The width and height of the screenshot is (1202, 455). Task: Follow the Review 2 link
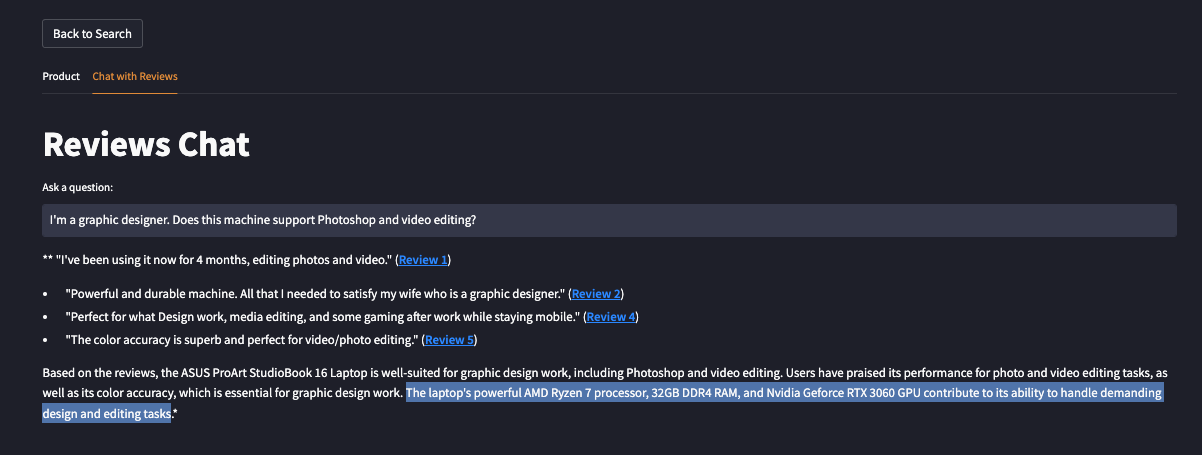(596, 294)
